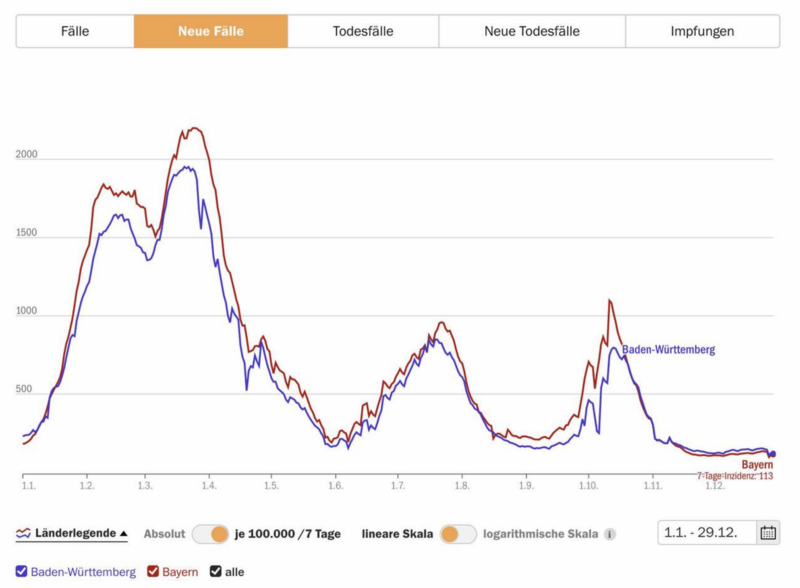Click the Bayern line label in chart
This screenshot has height=588, width=800.
point(757,464)
